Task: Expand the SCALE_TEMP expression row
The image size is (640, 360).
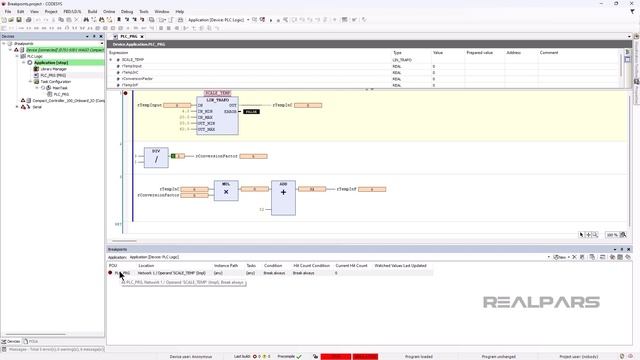Action: tap(111, 60)
